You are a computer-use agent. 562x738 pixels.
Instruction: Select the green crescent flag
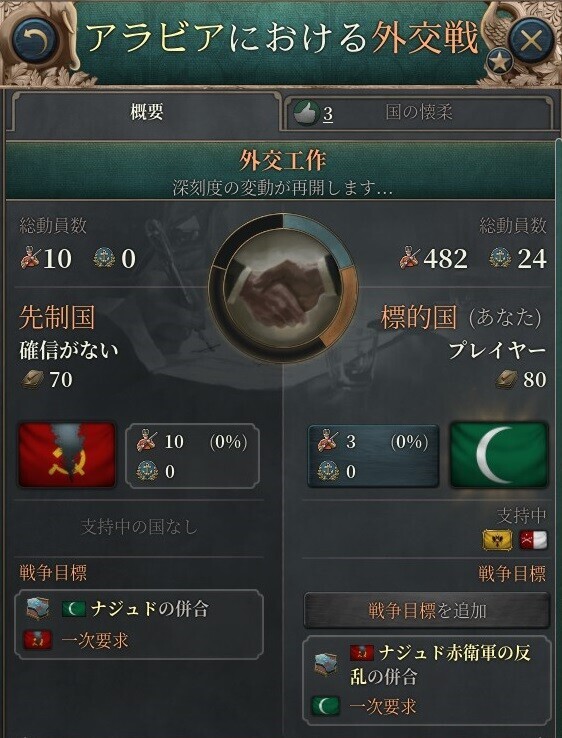tap(499, 455)
